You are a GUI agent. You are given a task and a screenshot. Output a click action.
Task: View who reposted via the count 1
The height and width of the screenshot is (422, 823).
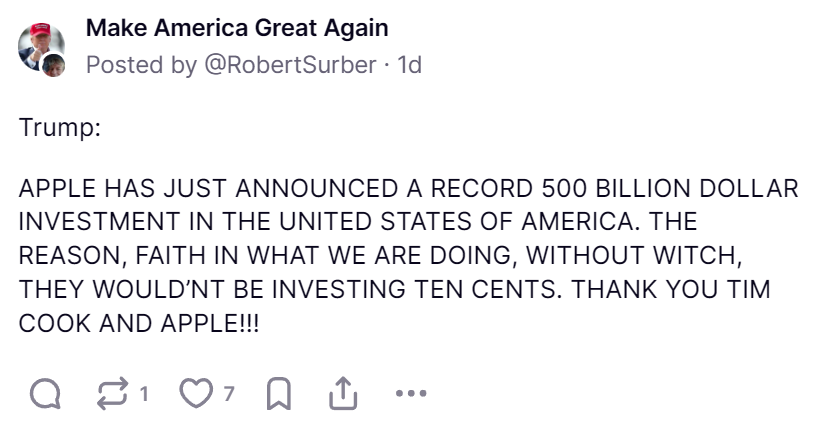[x=144, y=393]
